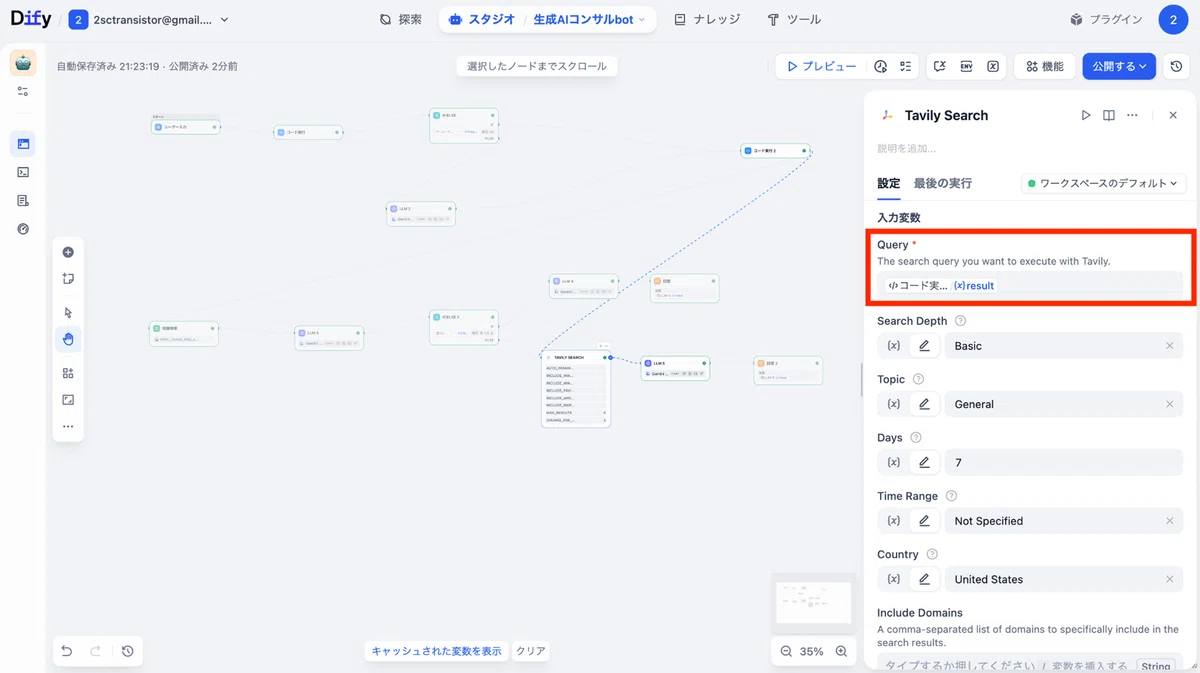Toggle variable mode for Days
1200x673 pixels.
click(894, 463)
